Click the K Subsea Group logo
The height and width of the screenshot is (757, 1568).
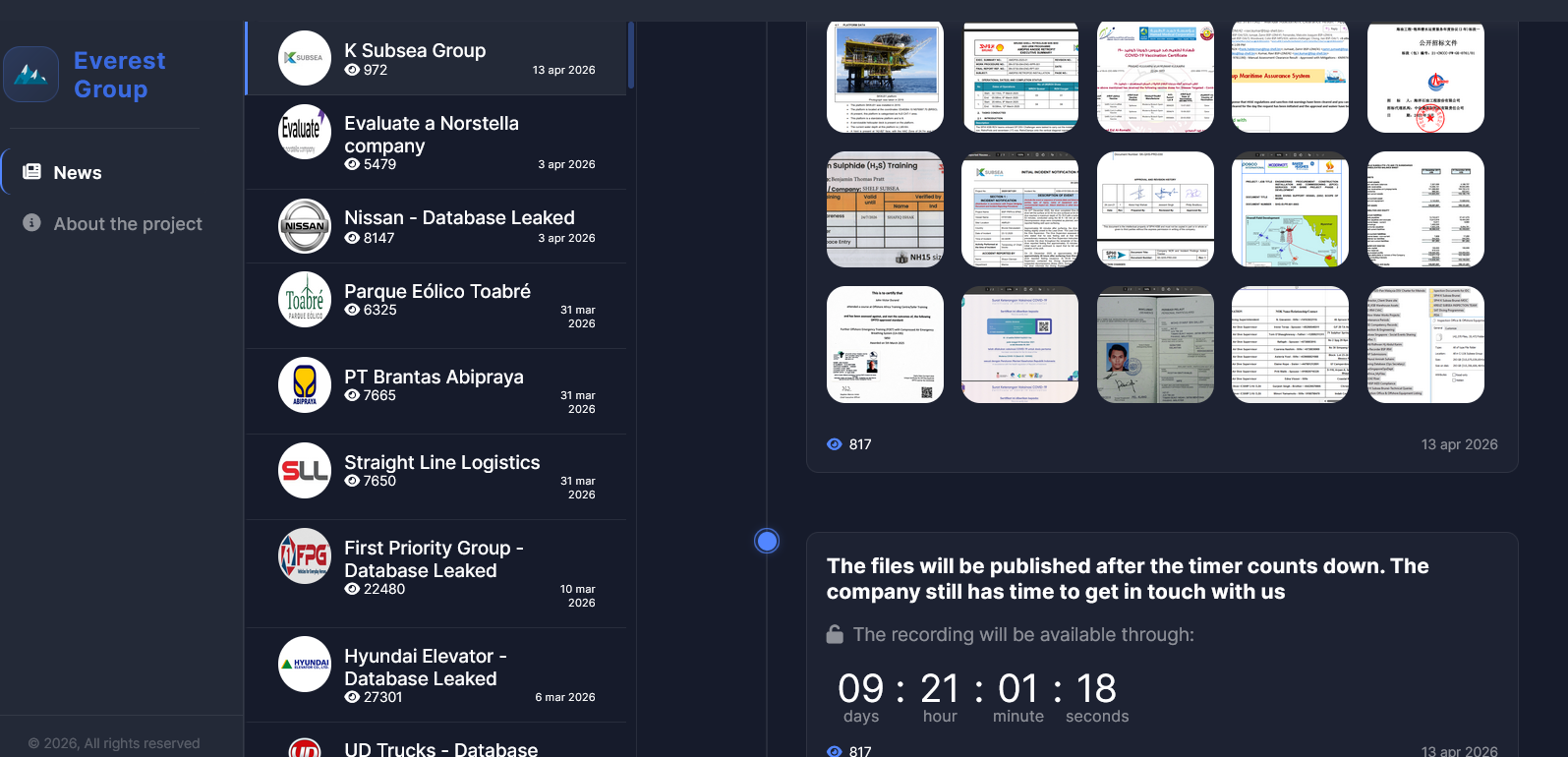(x=305, y=58)
